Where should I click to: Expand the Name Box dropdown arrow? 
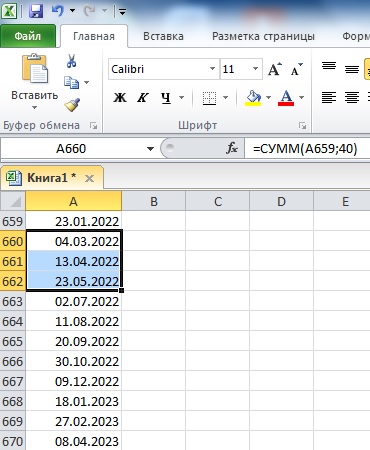point(150,149)
